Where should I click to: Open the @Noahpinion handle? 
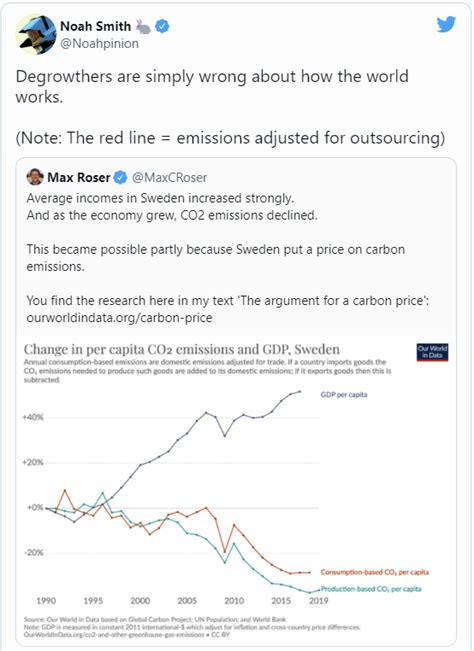point(100,44)
